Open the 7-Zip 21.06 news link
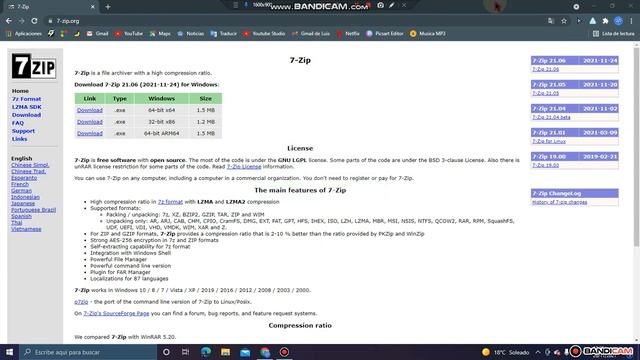 click(x=545, y=69)
